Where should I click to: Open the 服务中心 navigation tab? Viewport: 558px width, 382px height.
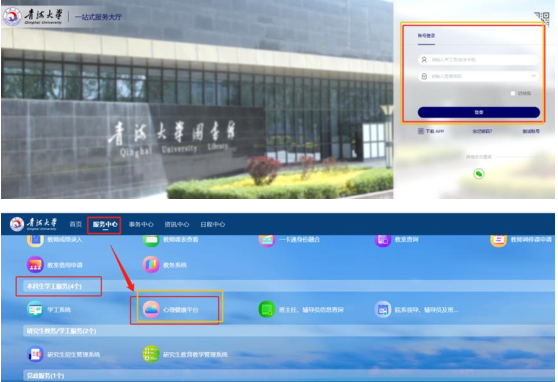pyautogui.click(x=105, y=224)
